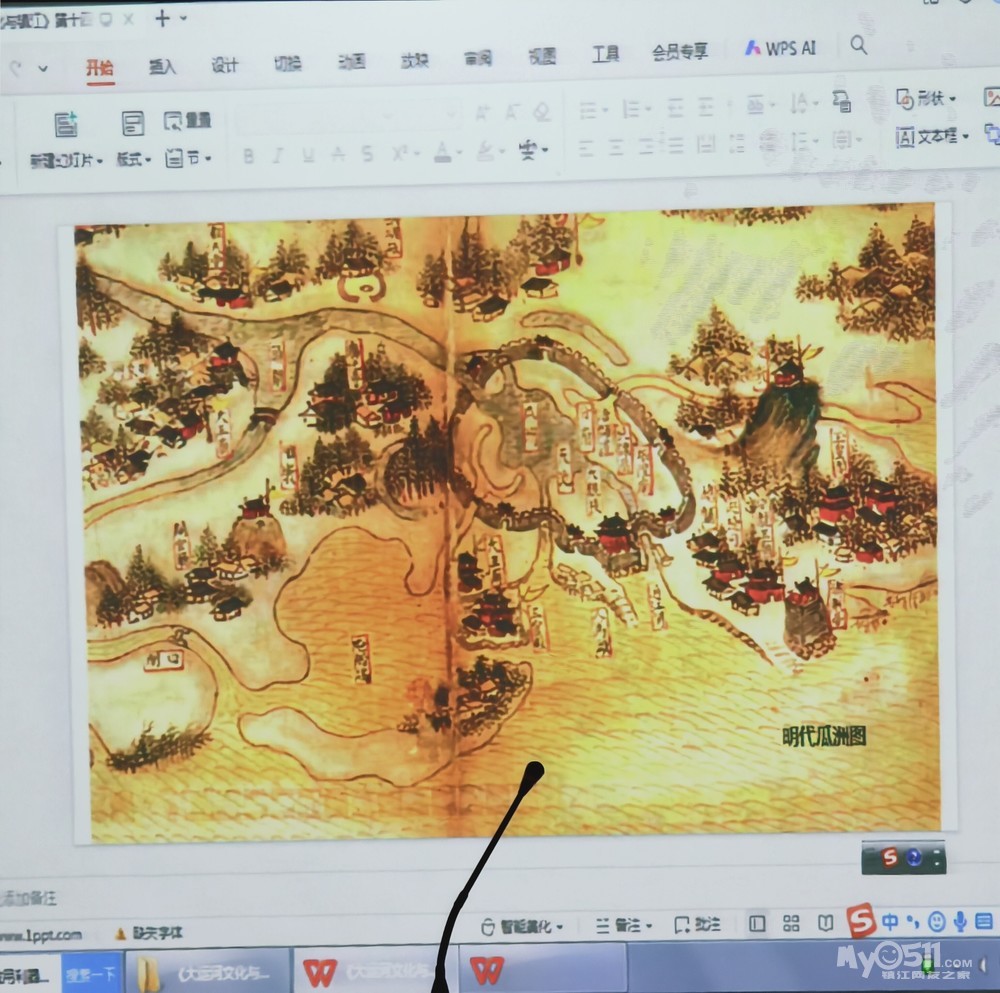This screenshot has width=1000, height=993.
Task: Click the Reset (重置) slide button
Action: click(x=187, y=121)
